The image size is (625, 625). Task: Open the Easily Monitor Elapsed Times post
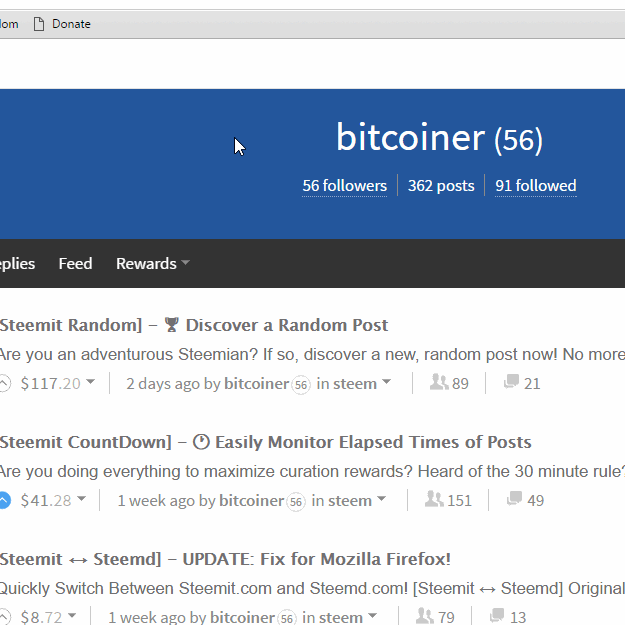265,442
